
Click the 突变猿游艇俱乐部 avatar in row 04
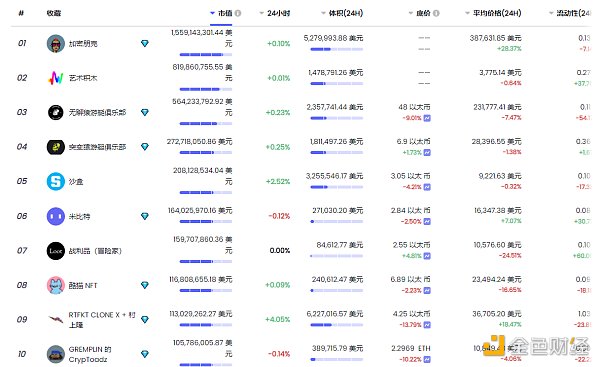pyautogui.click(x=56, y=147)
